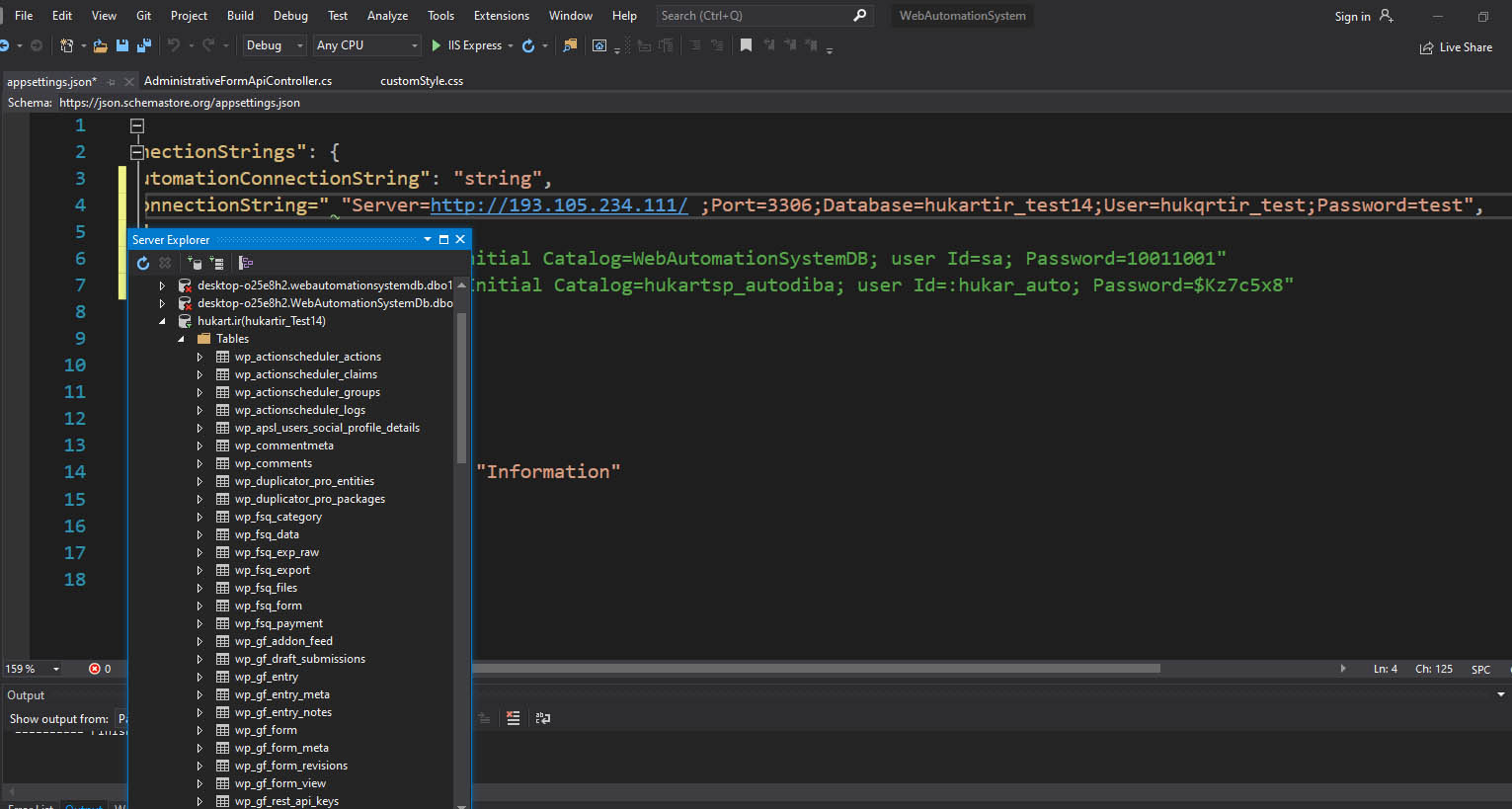Open the 159 % zoom level dropdown

[56, 669]
